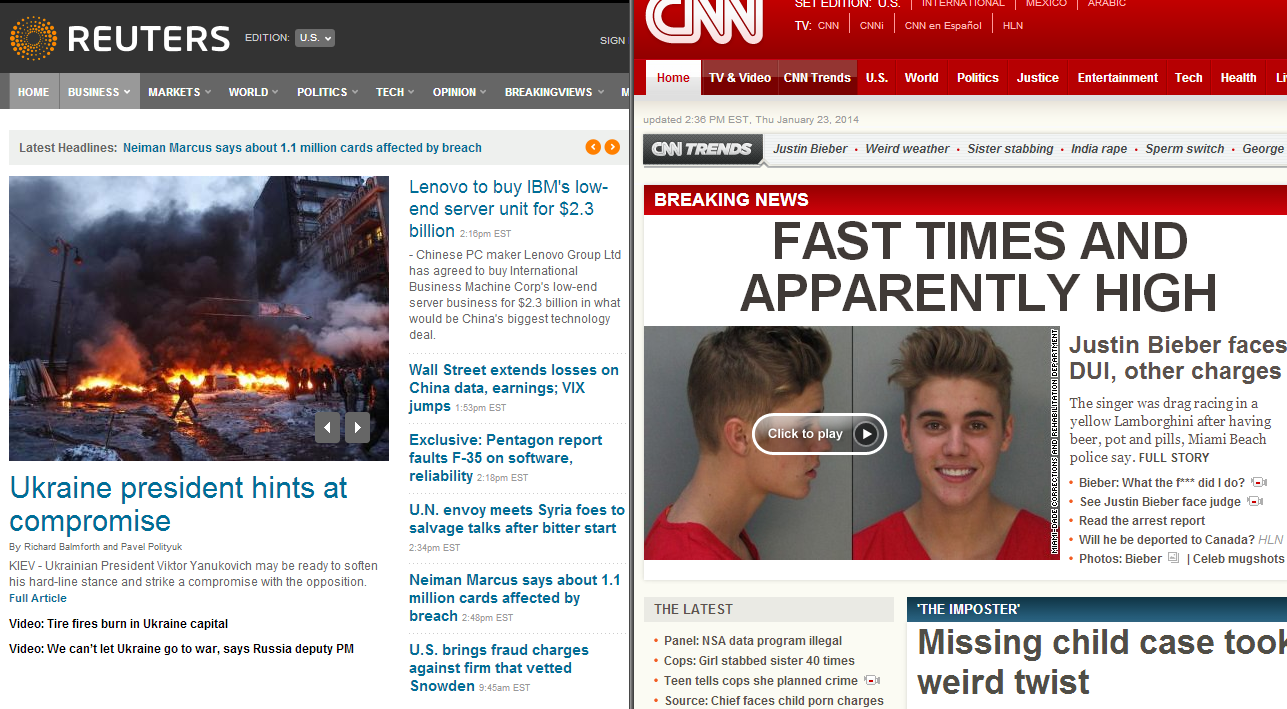Click the Reuters logo
1287x709 pixels.
point(120,39)
